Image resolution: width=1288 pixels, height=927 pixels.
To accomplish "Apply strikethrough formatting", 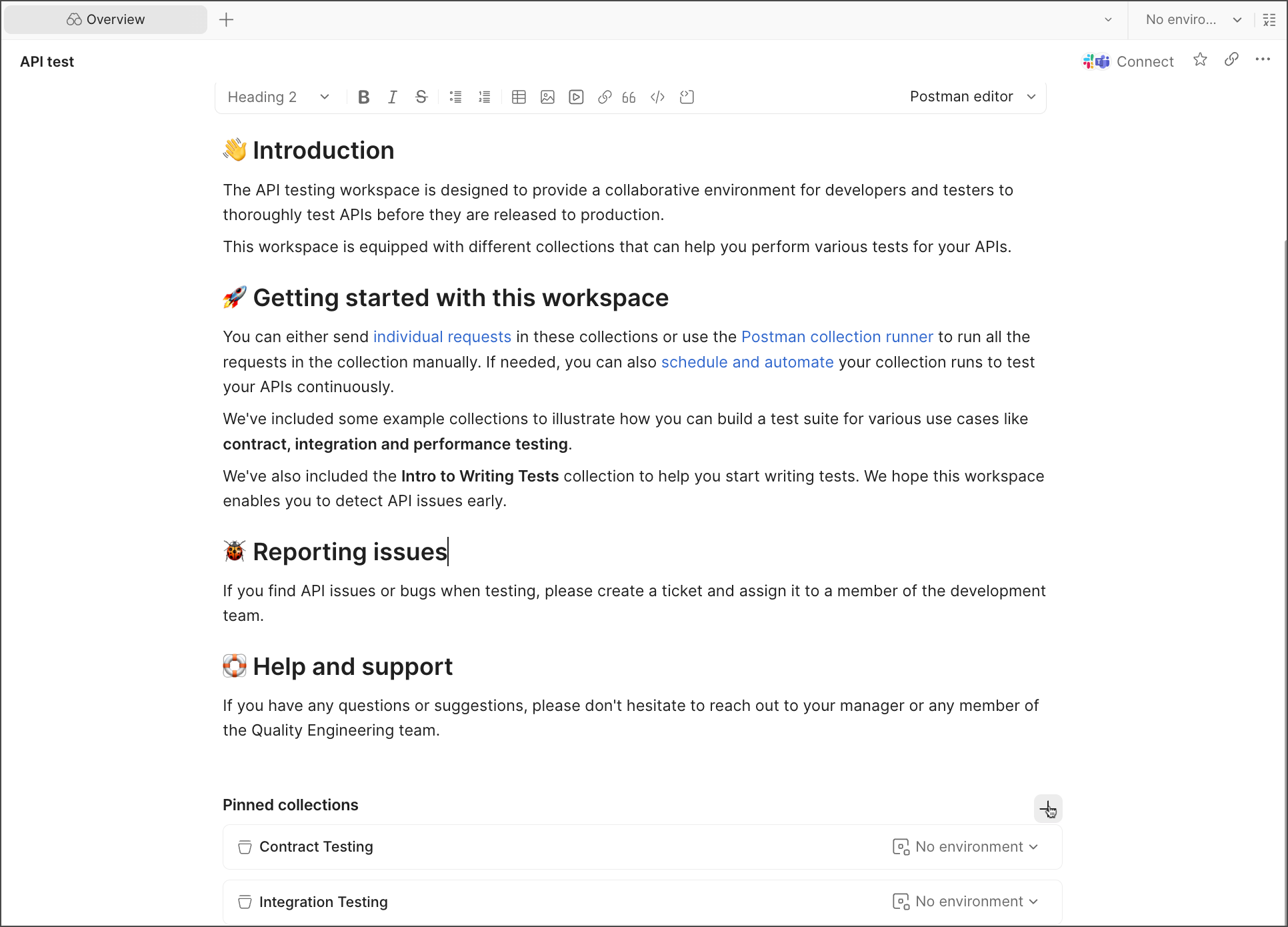I will tap(421, 97).
